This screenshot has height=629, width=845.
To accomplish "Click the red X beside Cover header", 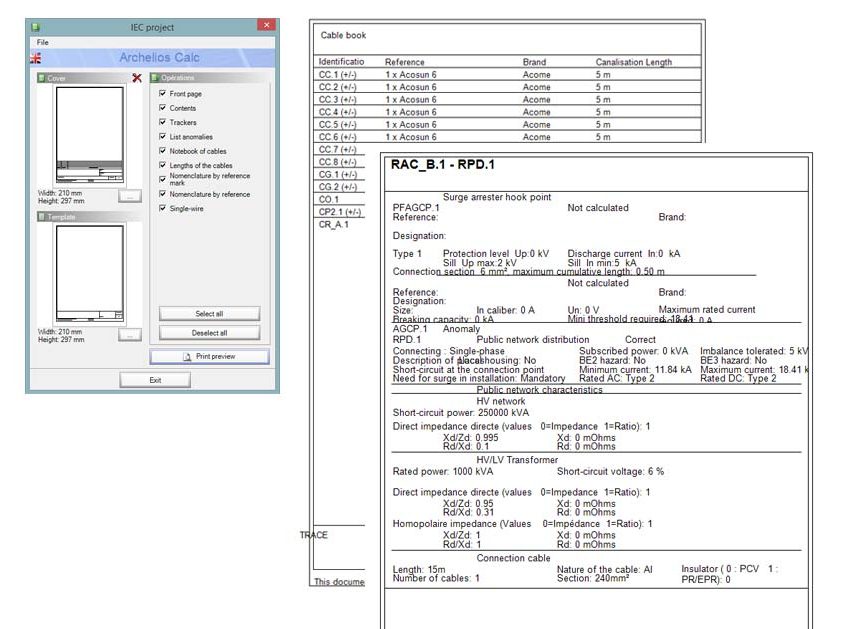I will click(137, 78).
